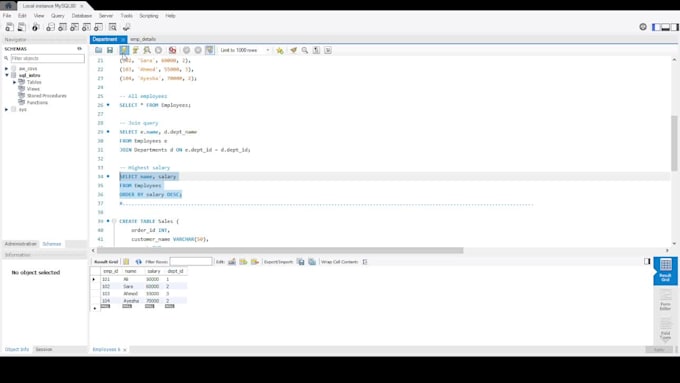
Task: Toggle wrap cell content in result grid
Action: coord(365,262)
